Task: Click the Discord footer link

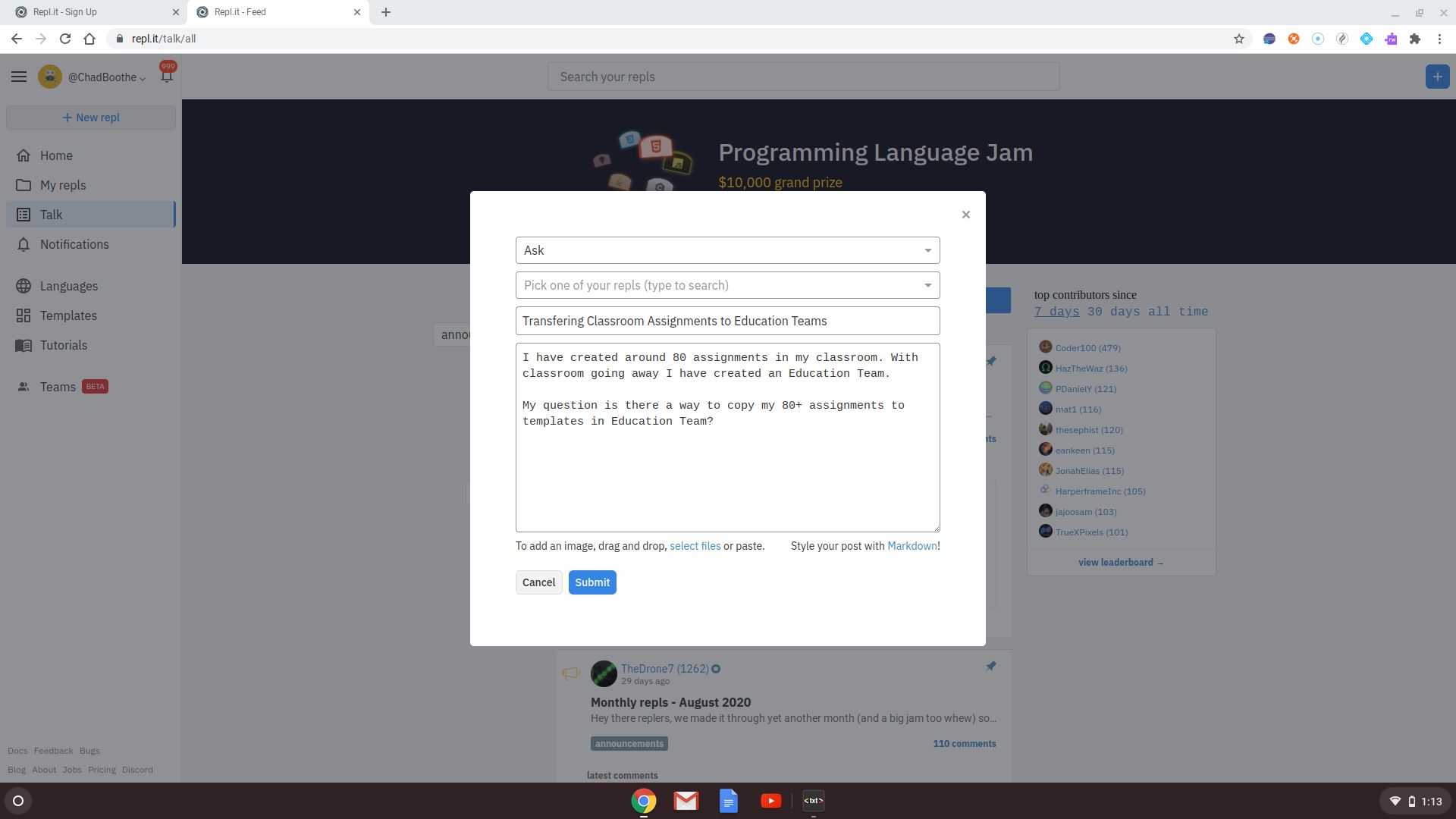Action: click(x=137, y=770)
